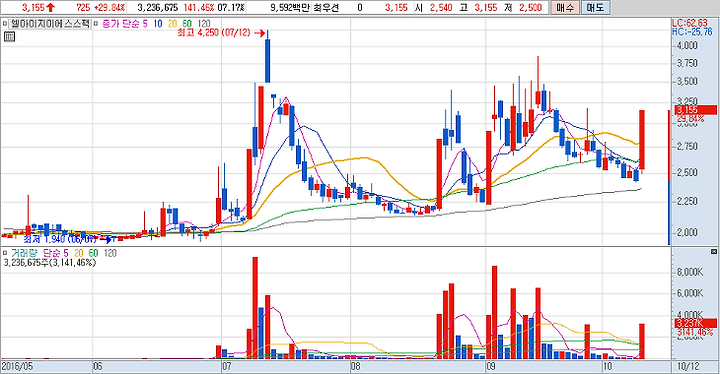Click the 3,500 price axis label
Screen dimensions: 720x374
tap(687, 82)
